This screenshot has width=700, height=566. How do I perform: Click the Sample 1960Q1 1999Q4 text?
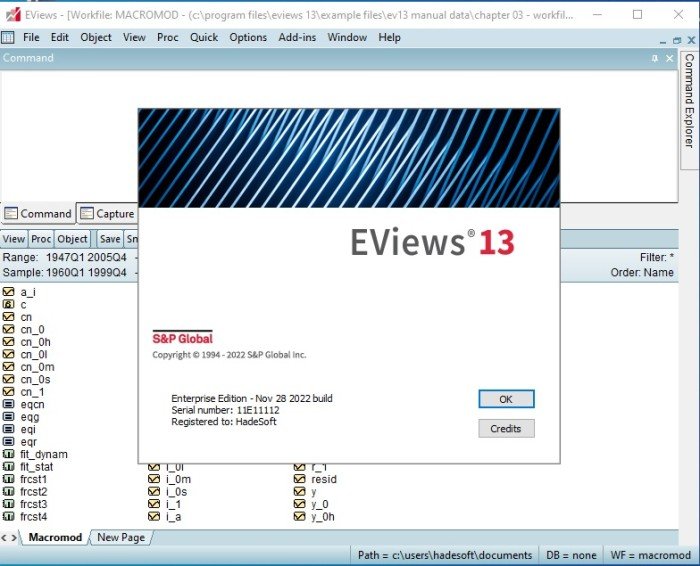tap(65, 273)
